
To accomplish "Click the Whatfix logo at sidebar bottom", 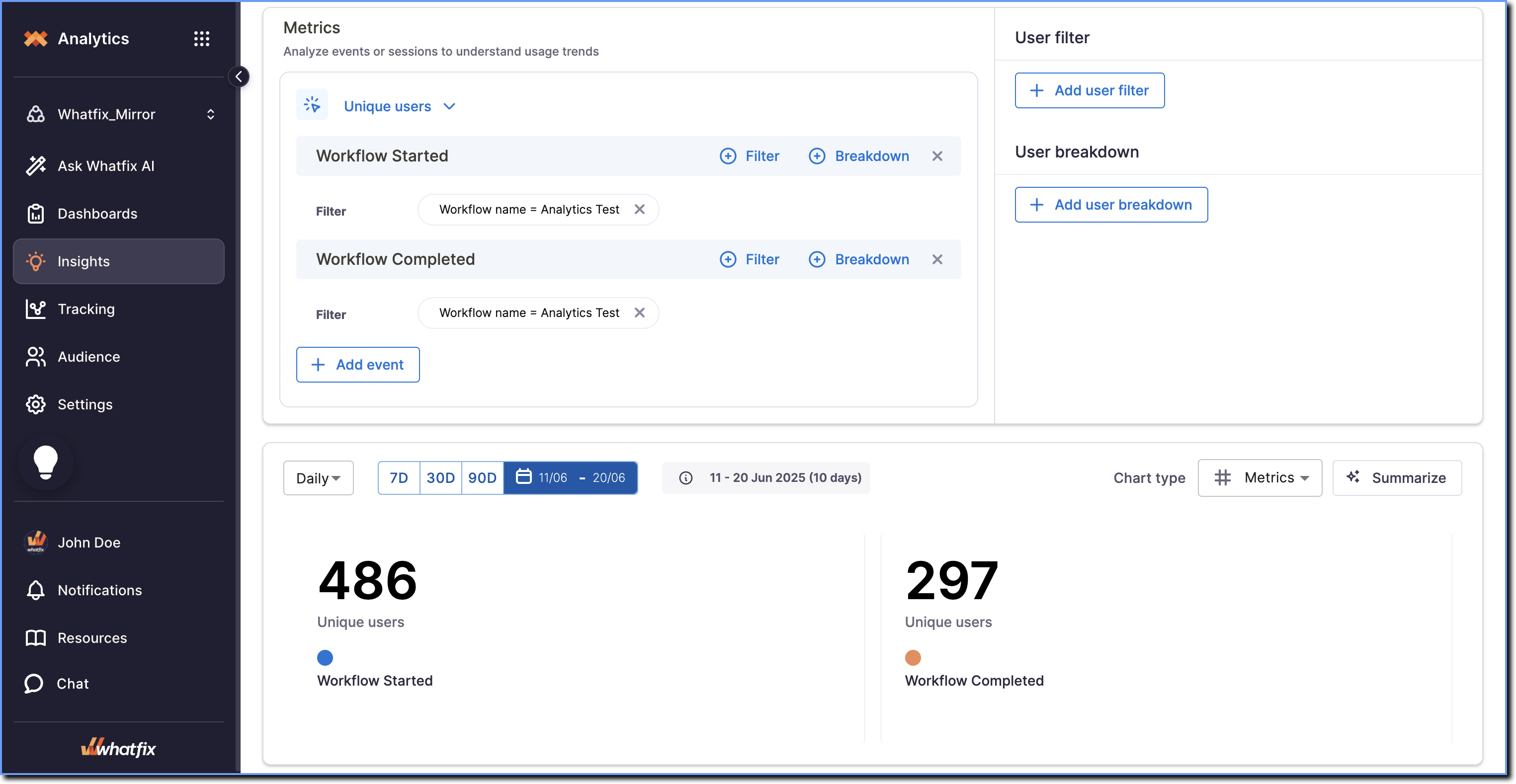I will coord(118,748).
